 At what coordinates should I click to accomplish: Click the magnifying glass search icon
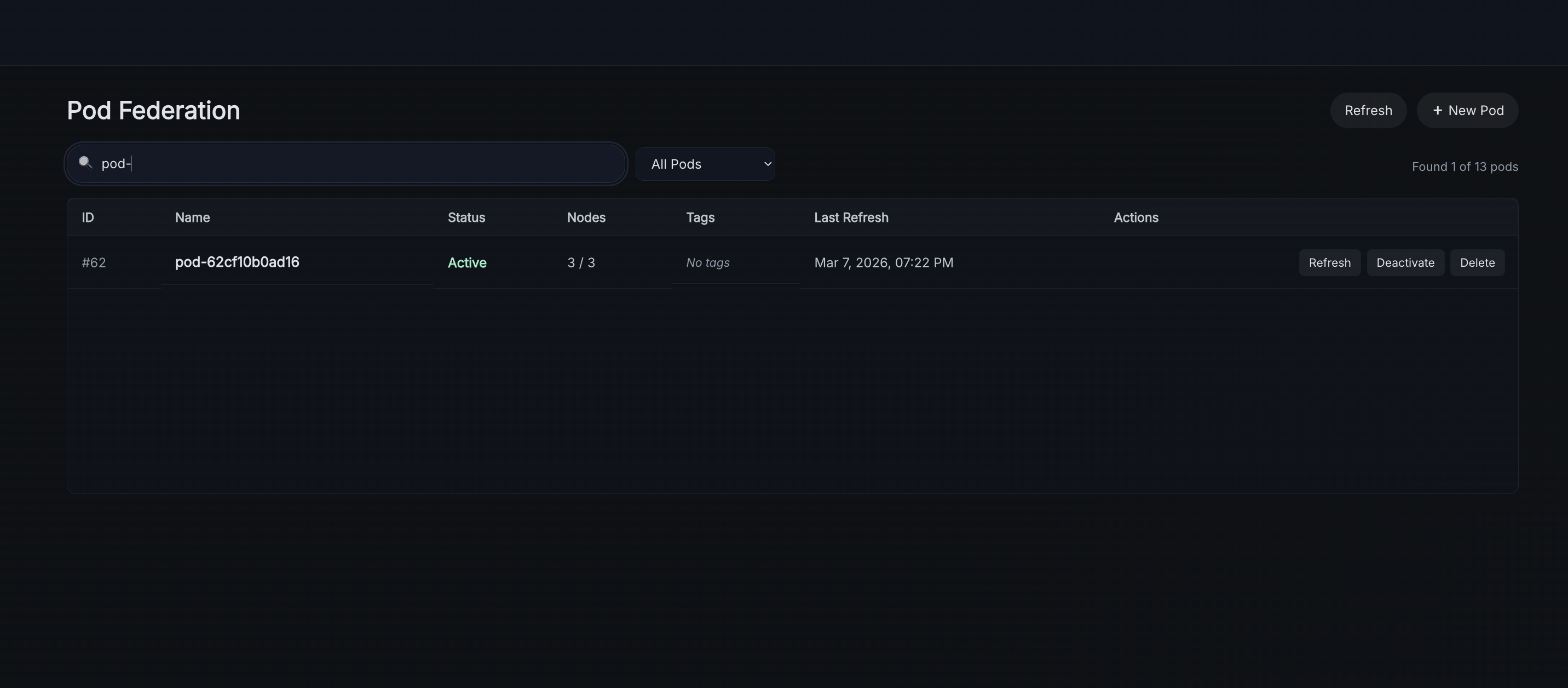point(85,163)
